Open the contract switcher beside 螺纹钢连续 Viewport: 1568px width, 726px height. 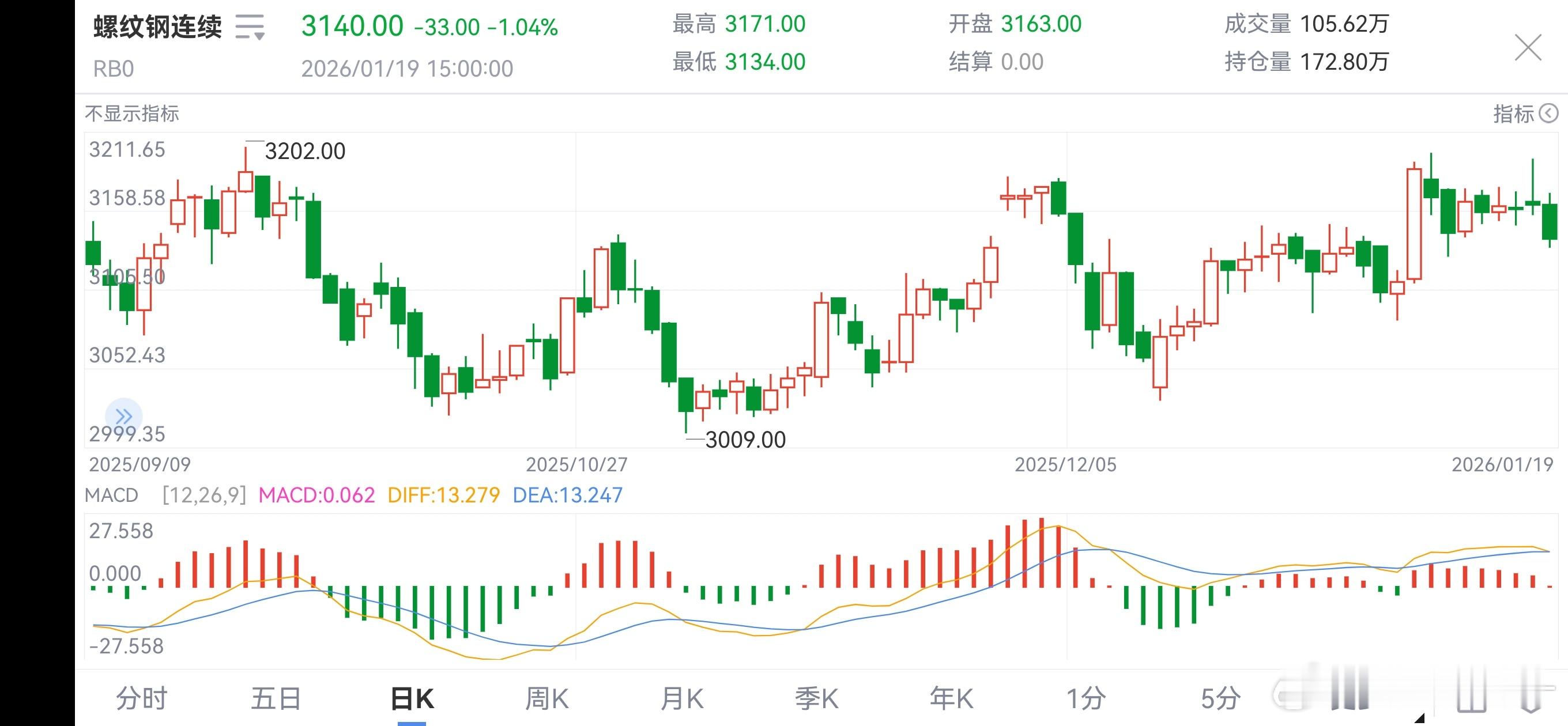click(x=250, y=28)
